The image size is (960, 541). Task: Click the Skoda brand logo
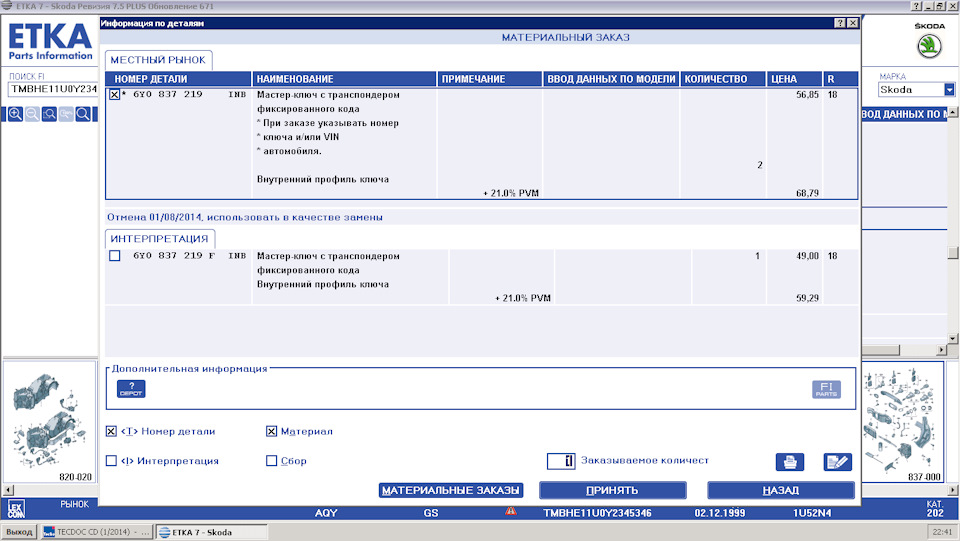[x=929, y=47]
